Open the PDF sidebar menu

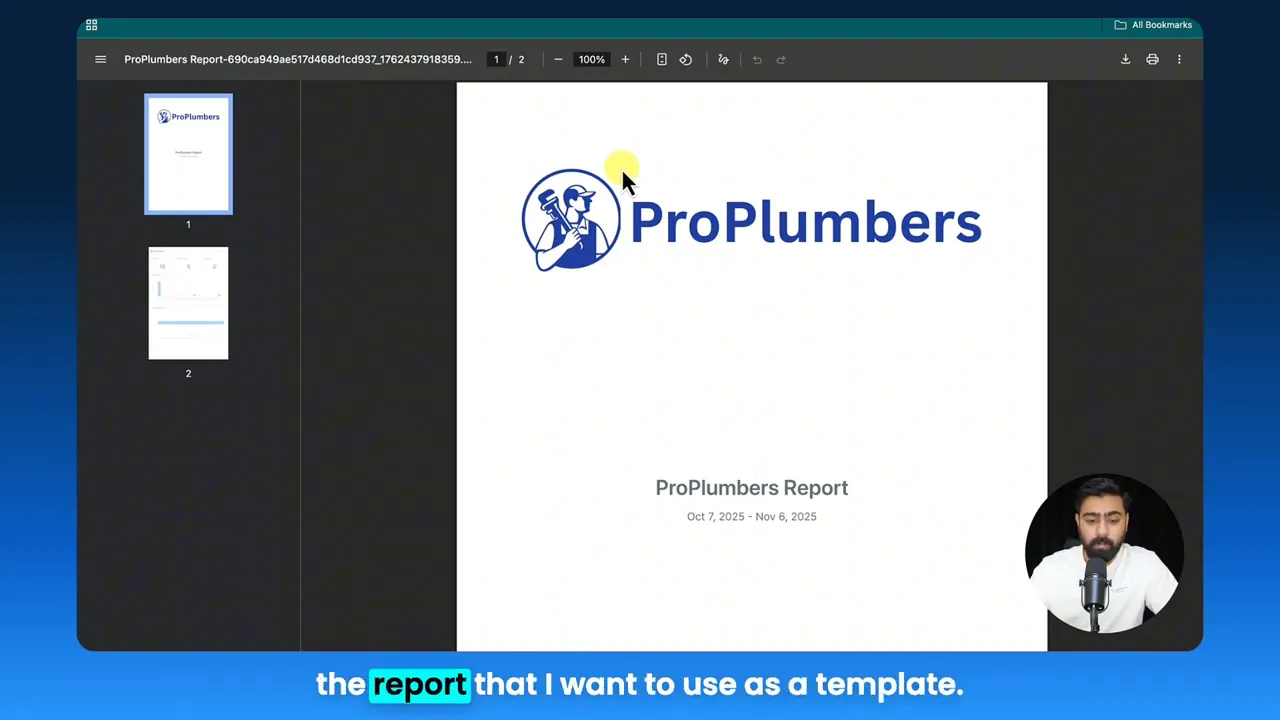pyautogui.click(x=100, y=59)
